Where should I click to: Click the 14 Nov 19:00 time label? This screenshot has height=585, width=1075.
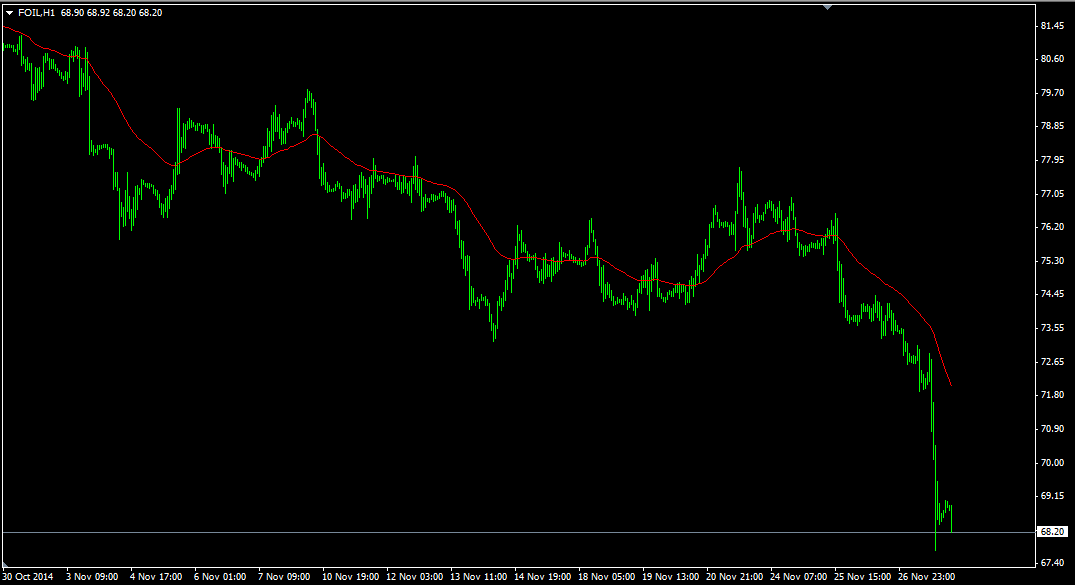click(543, 577)
